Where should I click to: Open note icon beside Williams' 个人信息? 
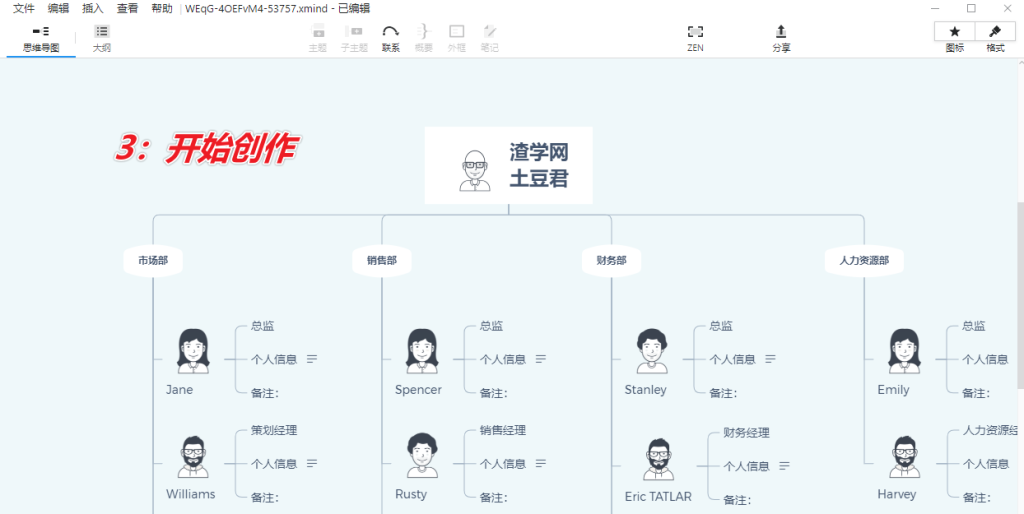[x=312, y=464]
